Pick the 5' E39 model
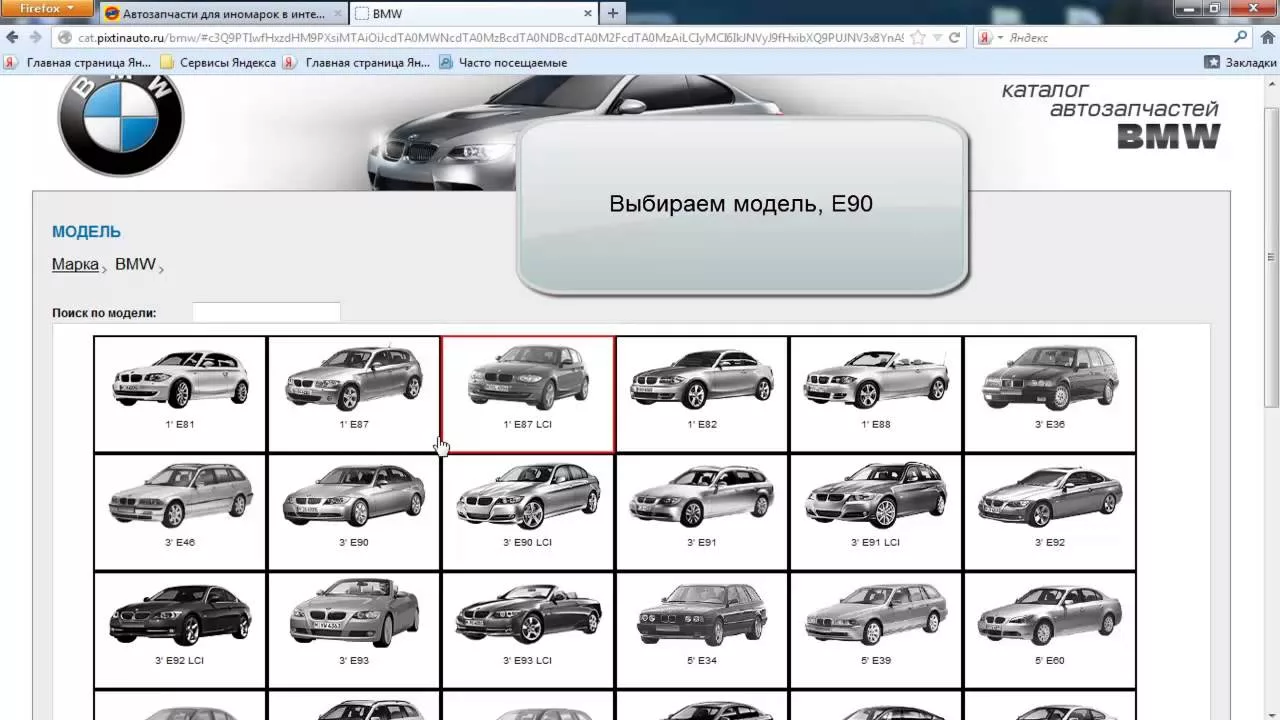The width and height of the screenshot is (1280, 720). tap(876, 630)
